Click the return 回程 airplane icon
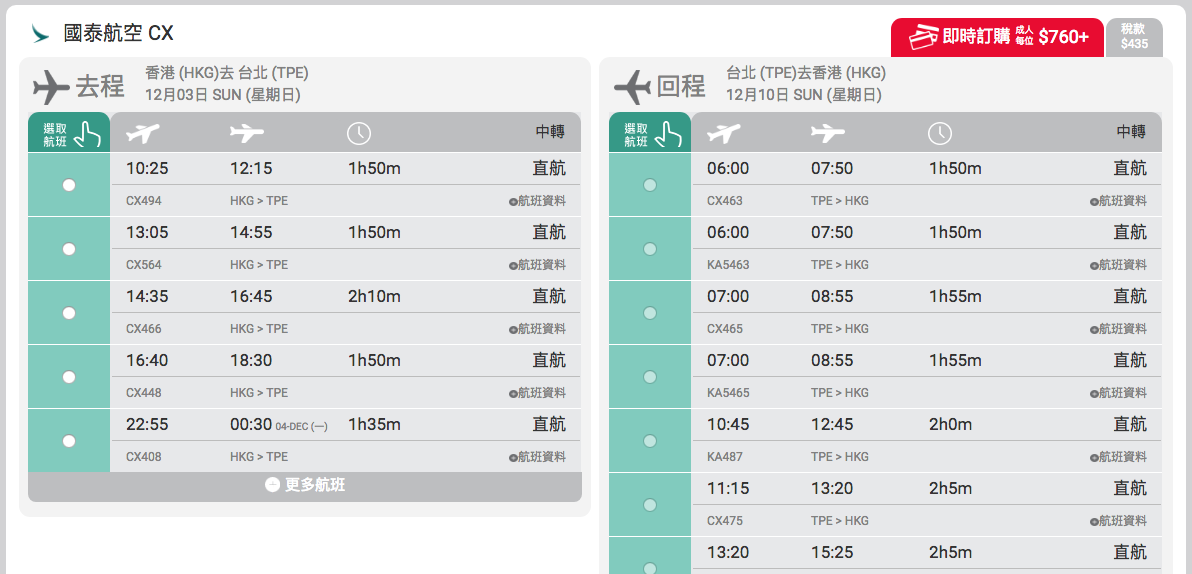 [x=632, y=87]
